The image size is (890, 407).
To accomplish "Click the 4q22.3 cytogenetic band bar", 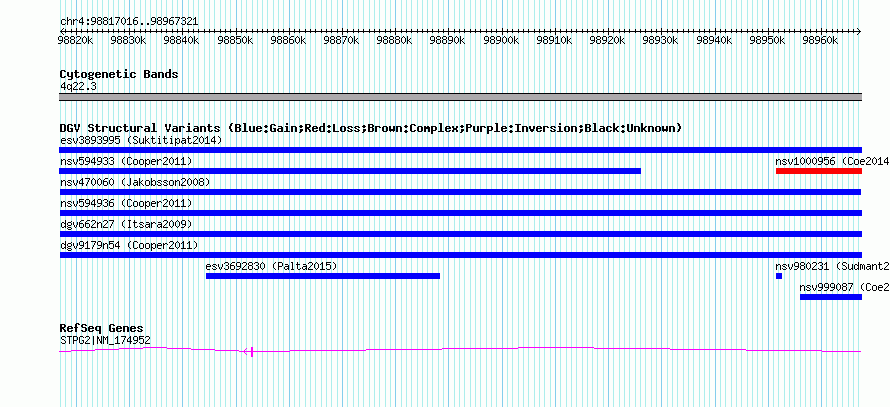I will point(460,97).
